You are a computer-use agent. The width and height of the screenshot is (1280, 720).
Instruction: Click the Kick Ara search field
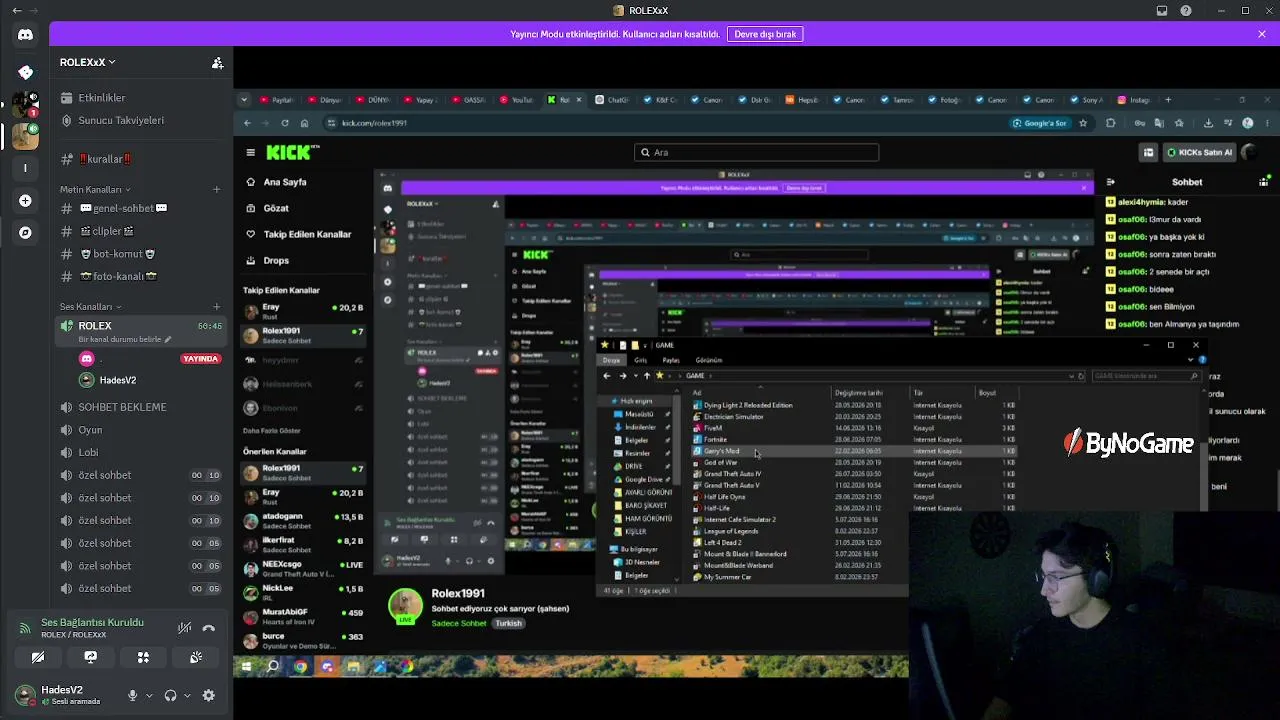(757, 152)
